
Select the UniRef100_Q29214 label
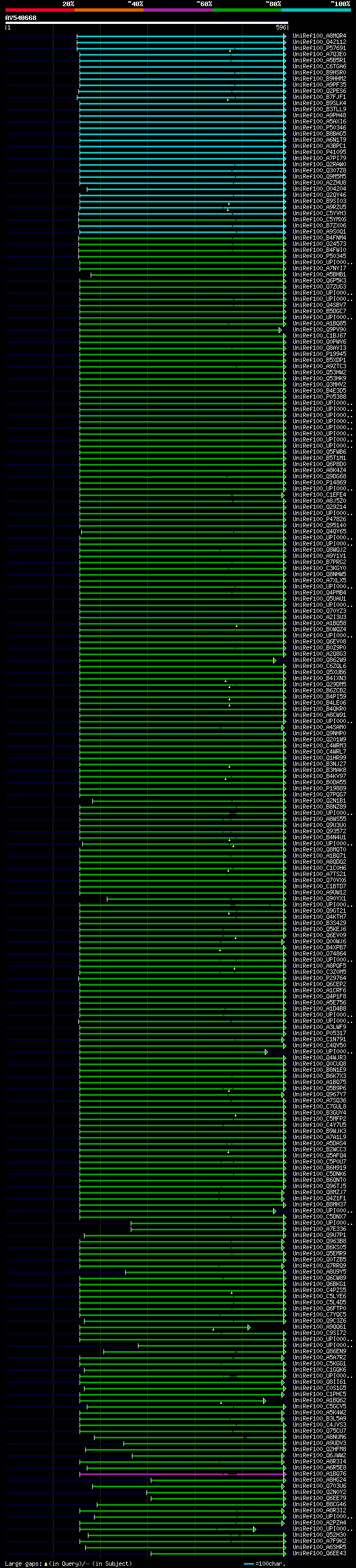319,507
